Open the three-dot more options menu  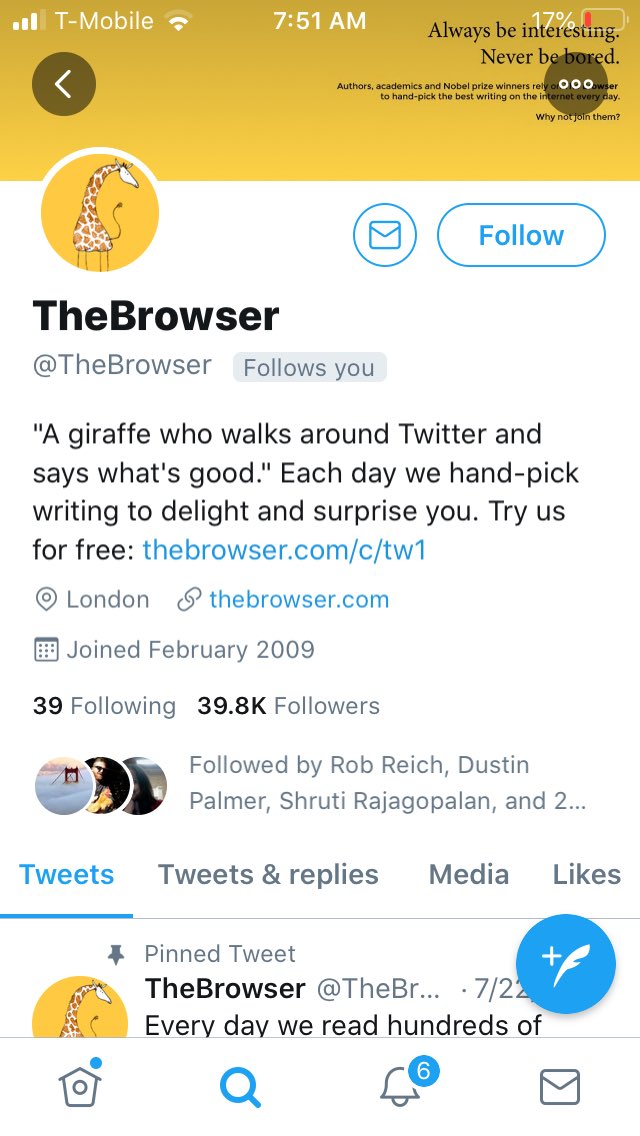tap(575, 84)
